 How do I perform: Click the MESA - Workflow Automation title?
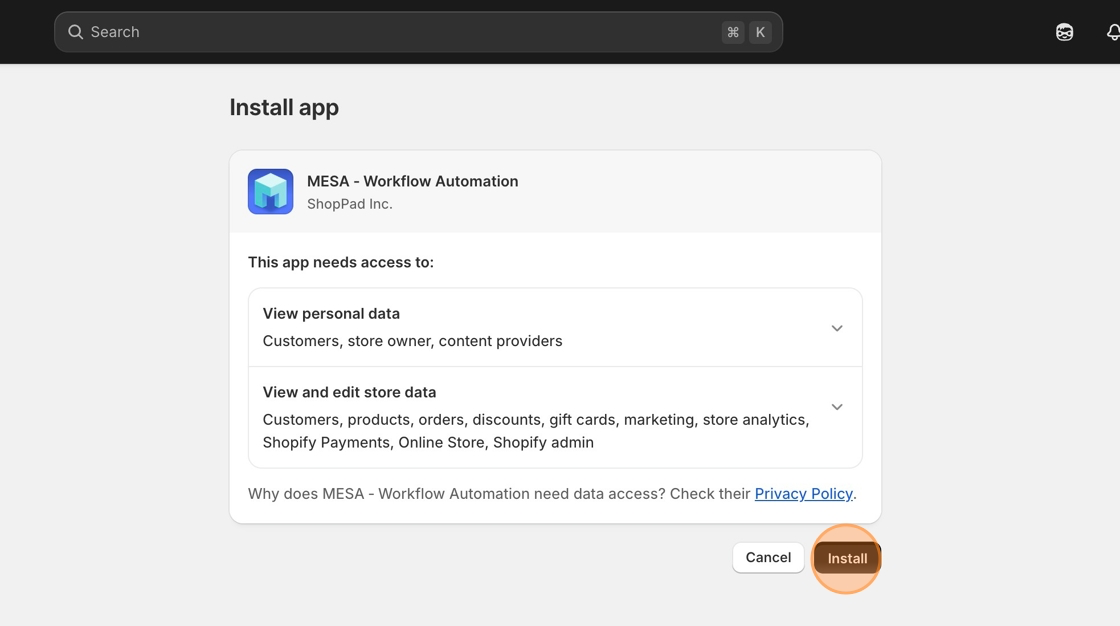[412, 181]
